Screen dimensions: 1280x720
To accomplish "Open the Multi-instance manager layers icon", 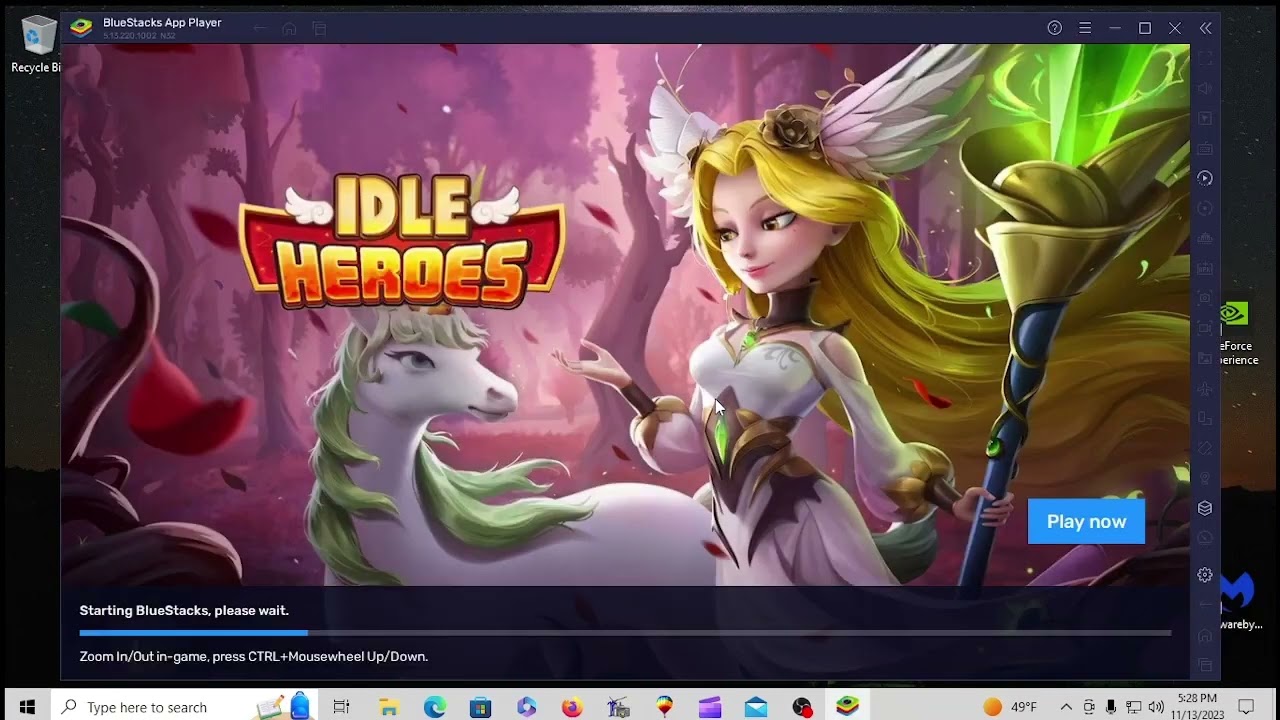I will point(1205,508).
